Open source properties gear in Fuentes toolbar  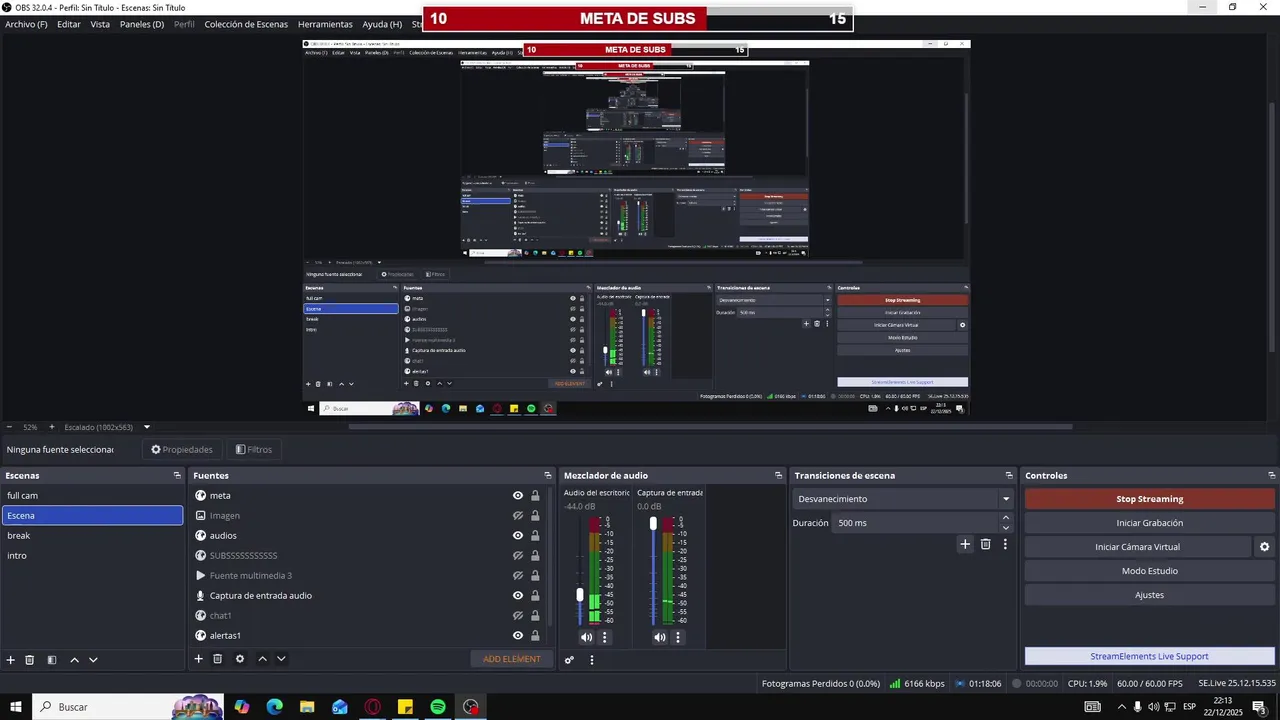point(240,659)
